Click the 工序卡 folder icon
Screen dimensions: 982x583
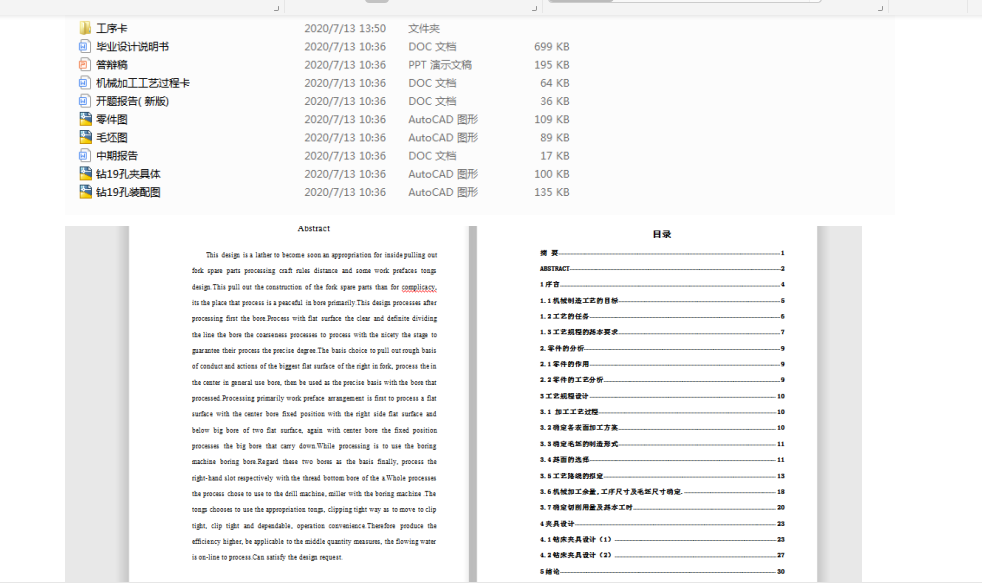click(x=85, y=28)
